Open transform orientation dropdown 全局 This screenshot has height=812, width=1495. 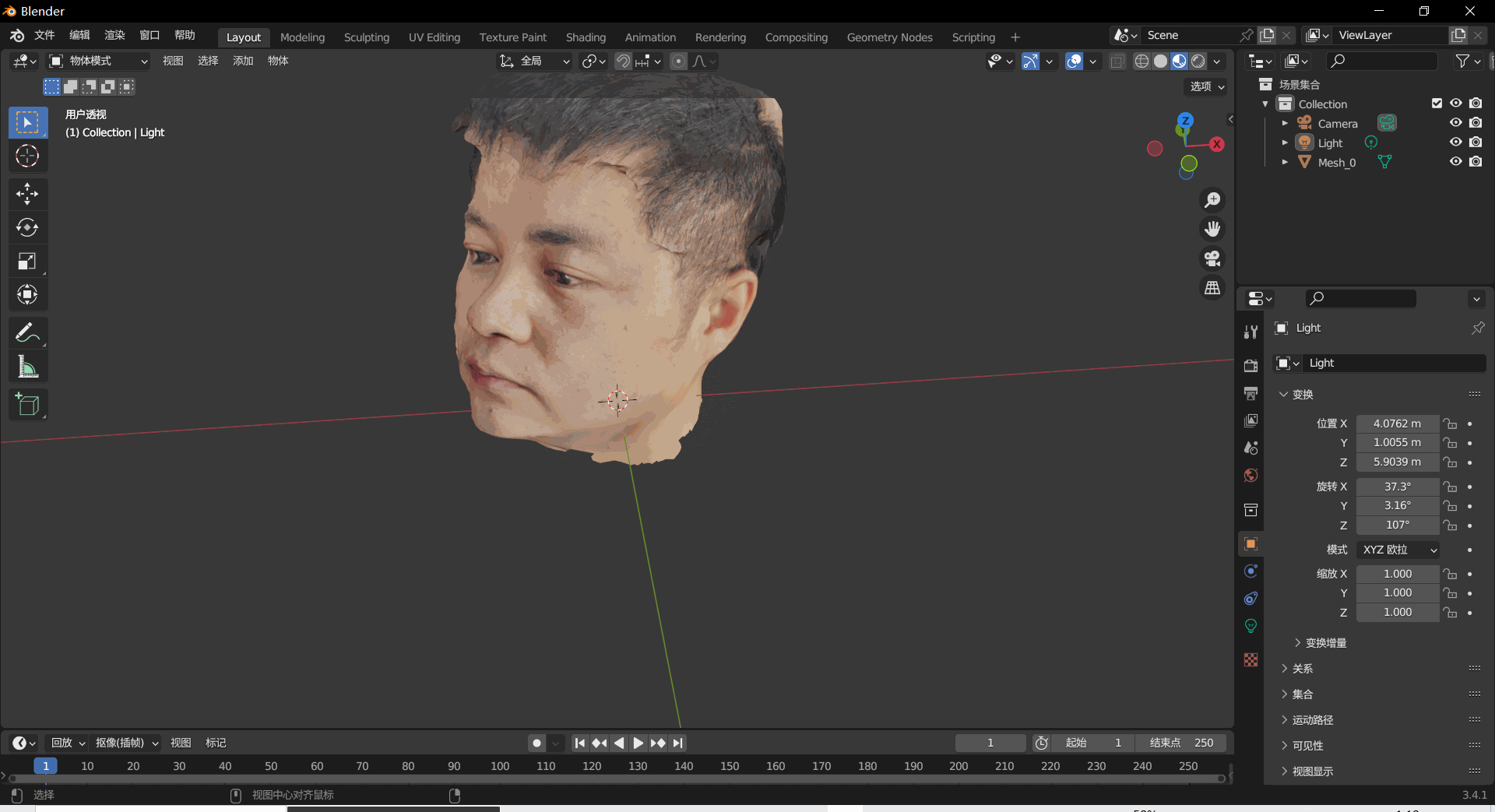tap(535, 61)
